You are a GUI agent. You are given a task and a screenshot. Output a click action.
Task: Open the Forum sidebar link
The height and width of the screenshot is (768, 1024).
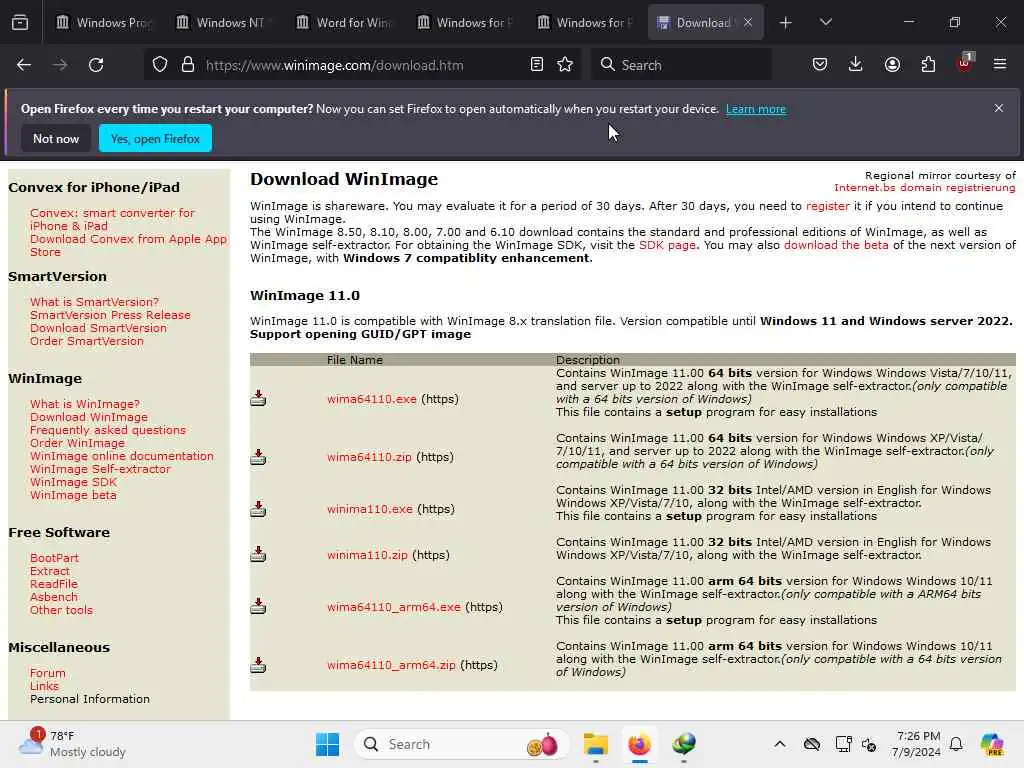[x=48, y=673]
